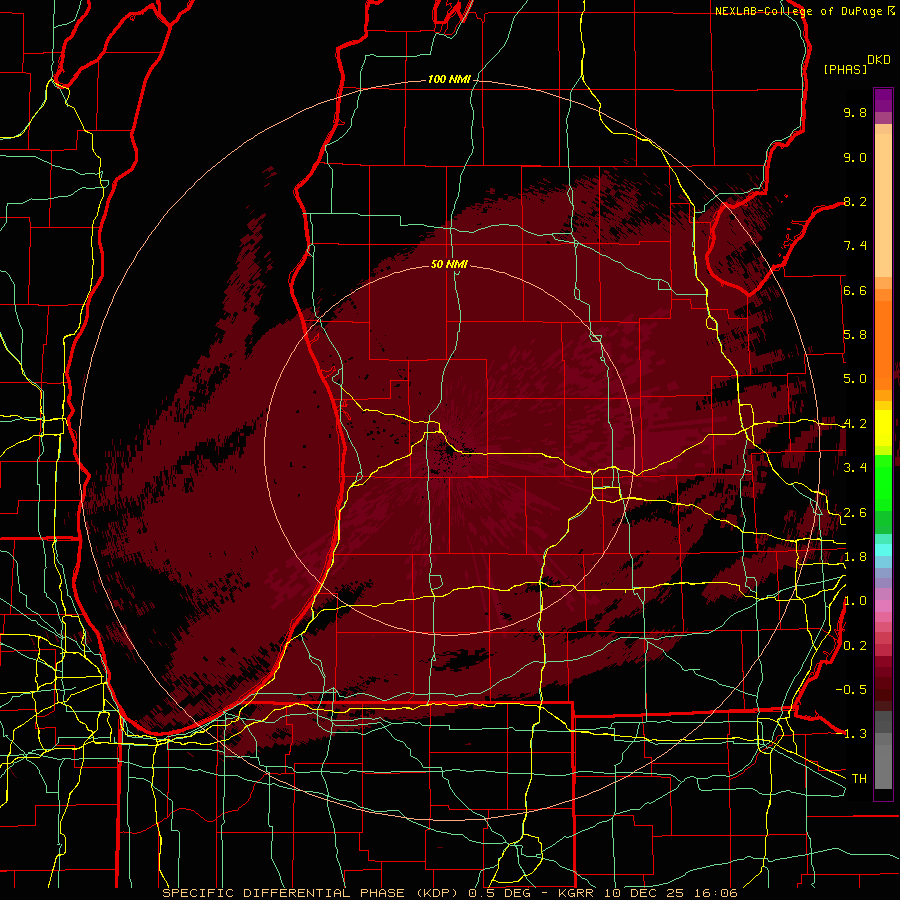Click the 3.4 scale value
This screenshot has height=900, width=900.
tap(855, 468)
